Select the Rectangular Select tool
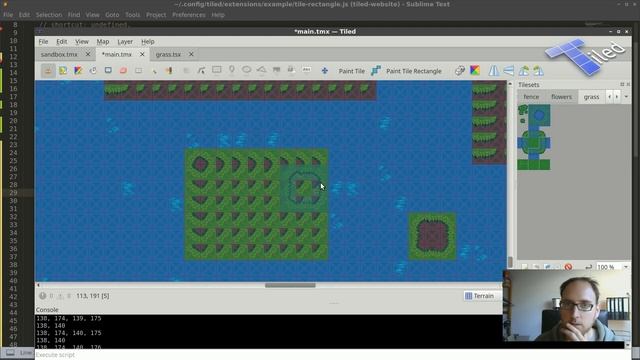Viewport: 640px width, 360px height. 138,71
